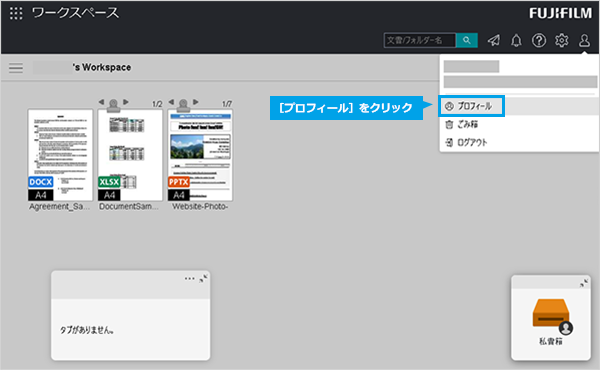Screen dimensions: 600x370
Task: Toggle the hamburger menu beside Workspace
Action: (16, 68)
